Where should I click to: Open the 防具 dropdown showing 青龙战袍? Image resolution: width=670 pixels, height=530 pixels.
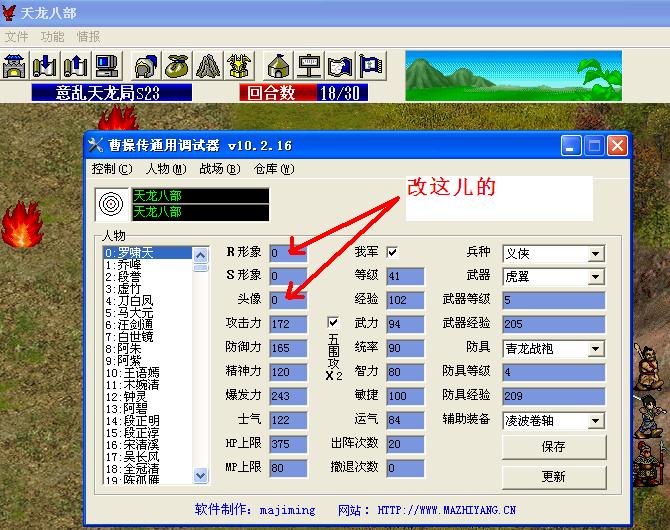[551, 348]
